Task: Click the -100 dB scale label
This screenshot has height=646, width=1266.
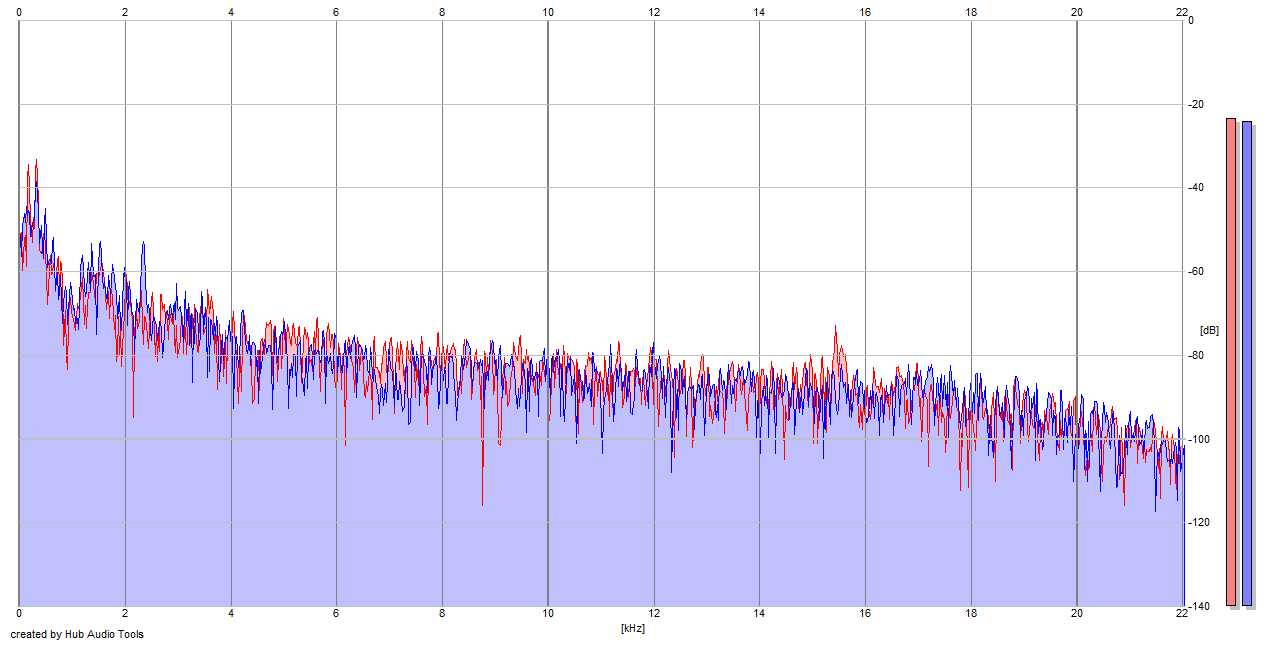Action: [1199, 439]
